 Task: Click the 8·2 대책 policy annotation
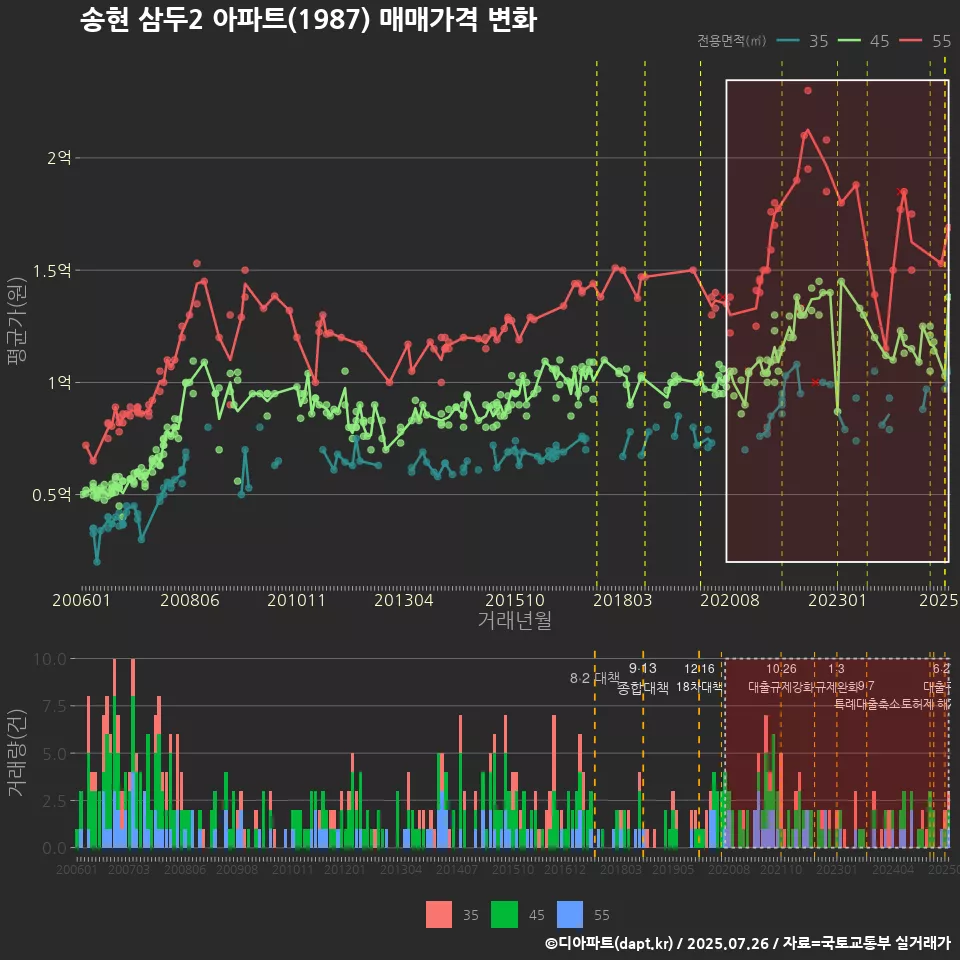point(594,678)
